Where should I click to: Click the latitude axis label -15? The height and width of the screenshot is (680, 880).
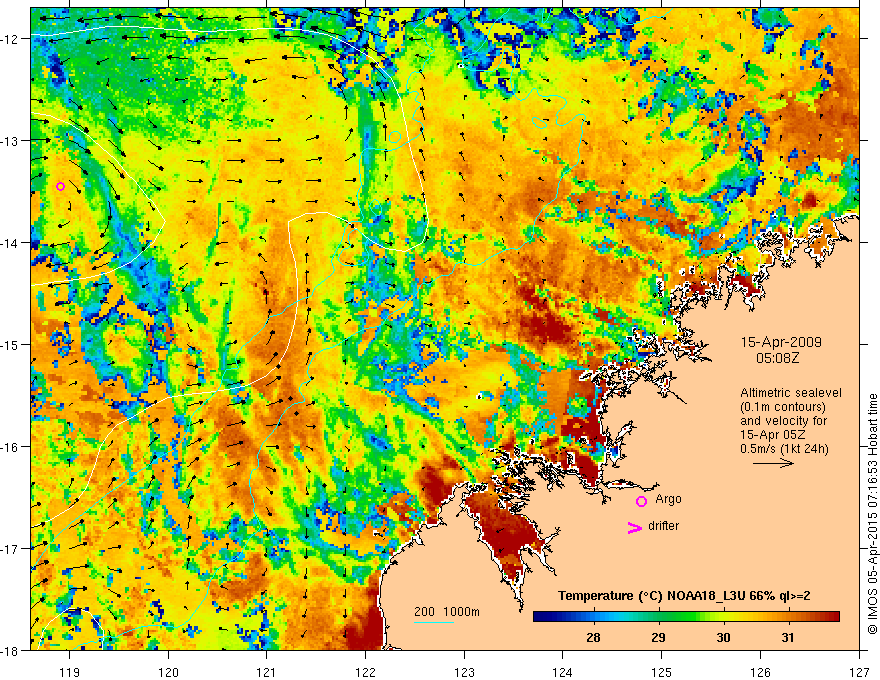point(11,344)
